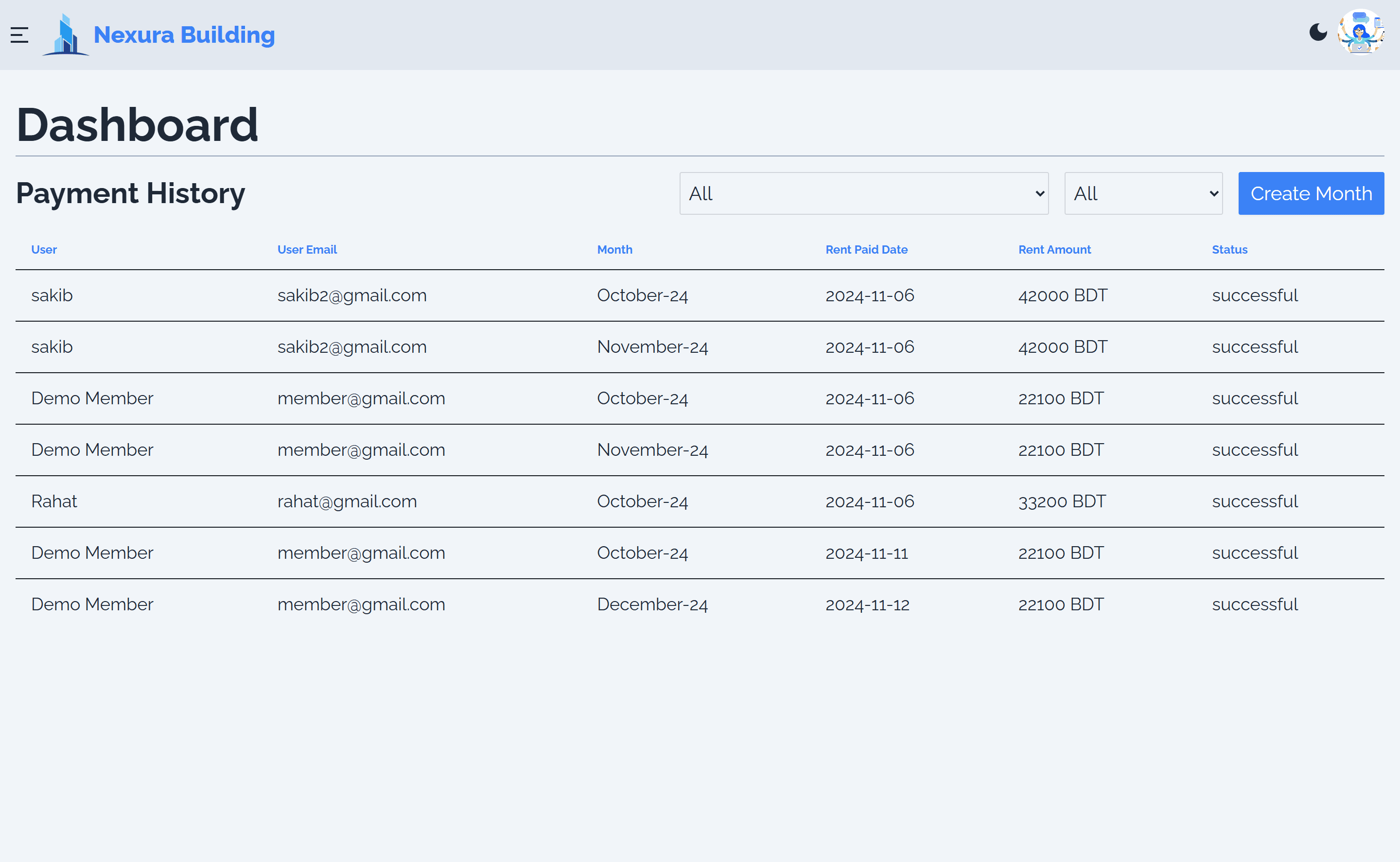Screen dimensions: 1400x862
Task: Click the moon icon next to the avatar
Action: [x=1318, y=33]
